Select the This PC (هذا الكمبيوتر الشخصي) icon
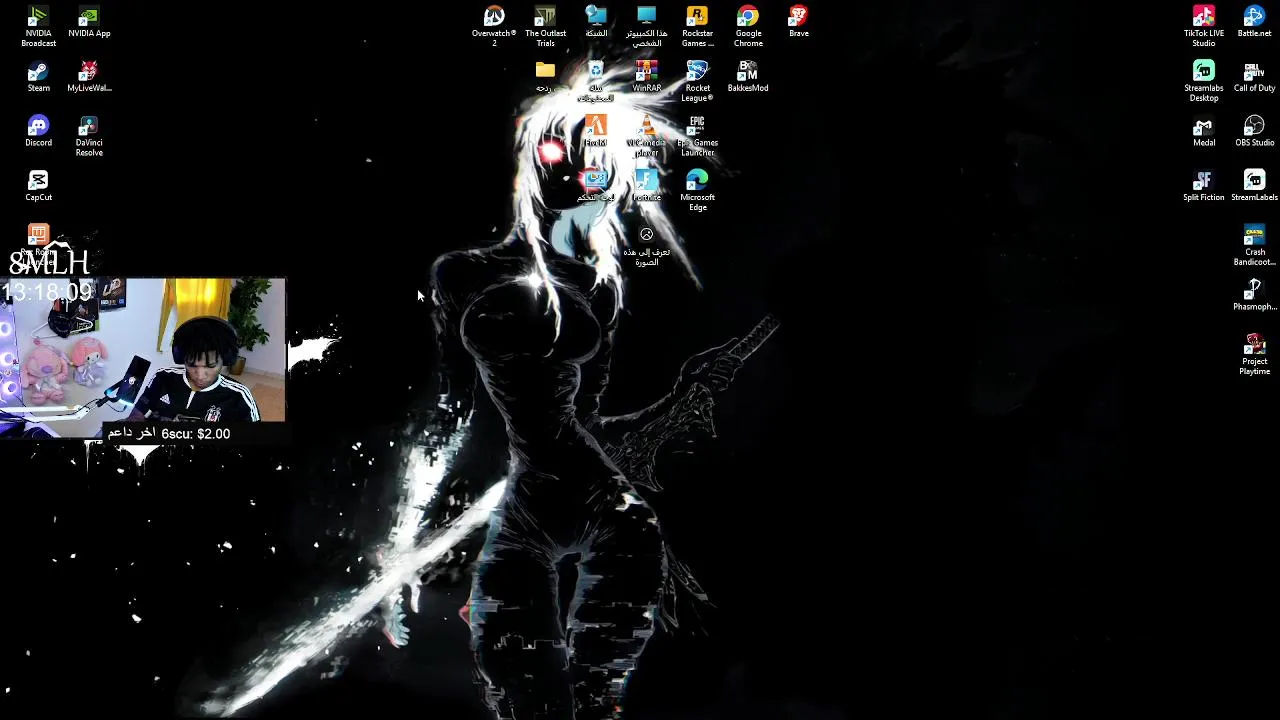This screenshot has height=720, width=1280. [x=646, y=27]
